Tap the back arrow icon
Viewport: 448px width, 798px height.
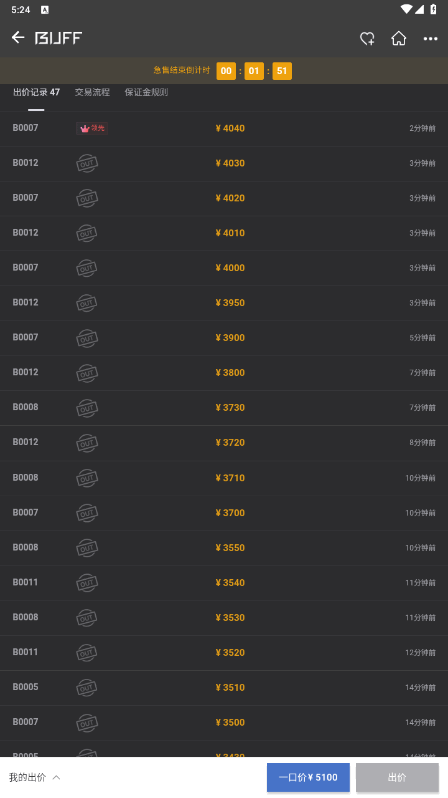[18, 38]
